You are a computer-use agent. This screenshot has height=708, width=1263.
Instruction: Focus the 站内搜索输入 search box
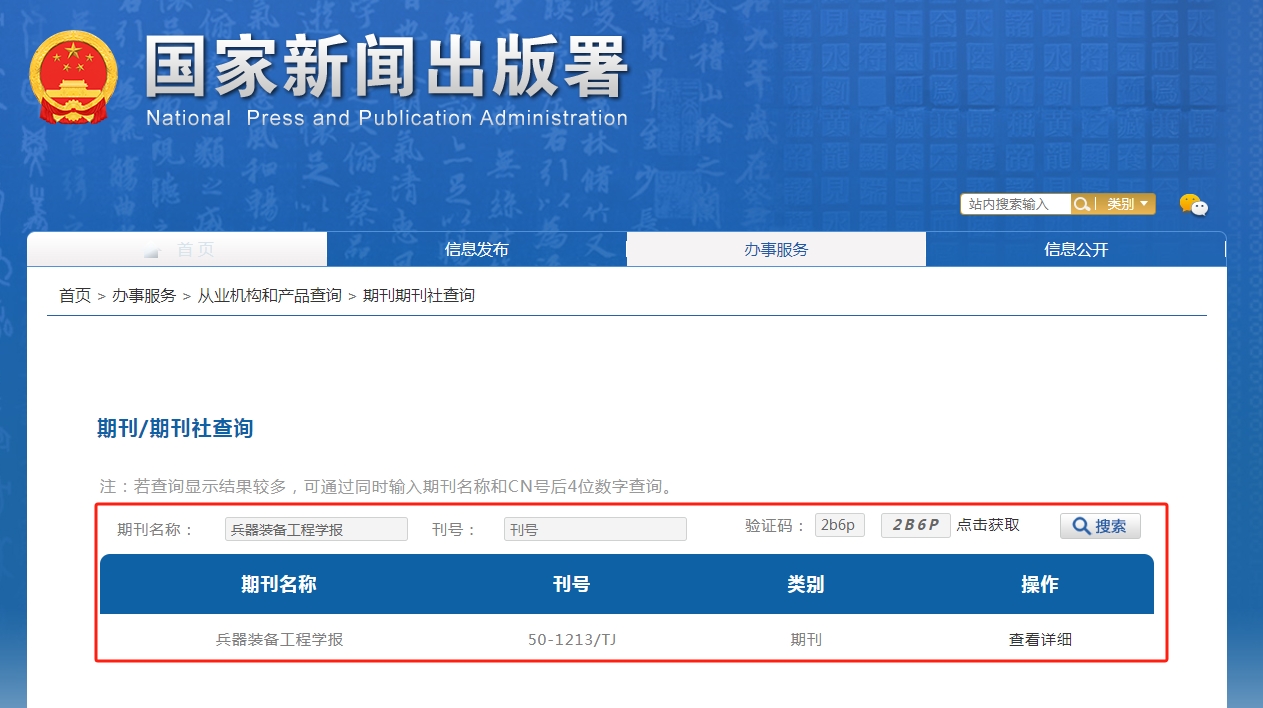1016,204
